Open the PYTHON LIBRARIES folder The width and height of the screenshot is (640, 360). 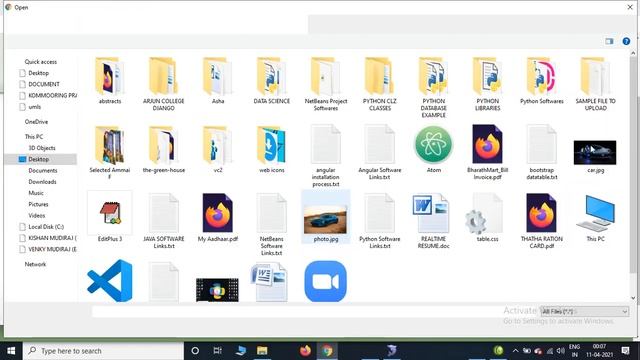[x=487, y=84]
